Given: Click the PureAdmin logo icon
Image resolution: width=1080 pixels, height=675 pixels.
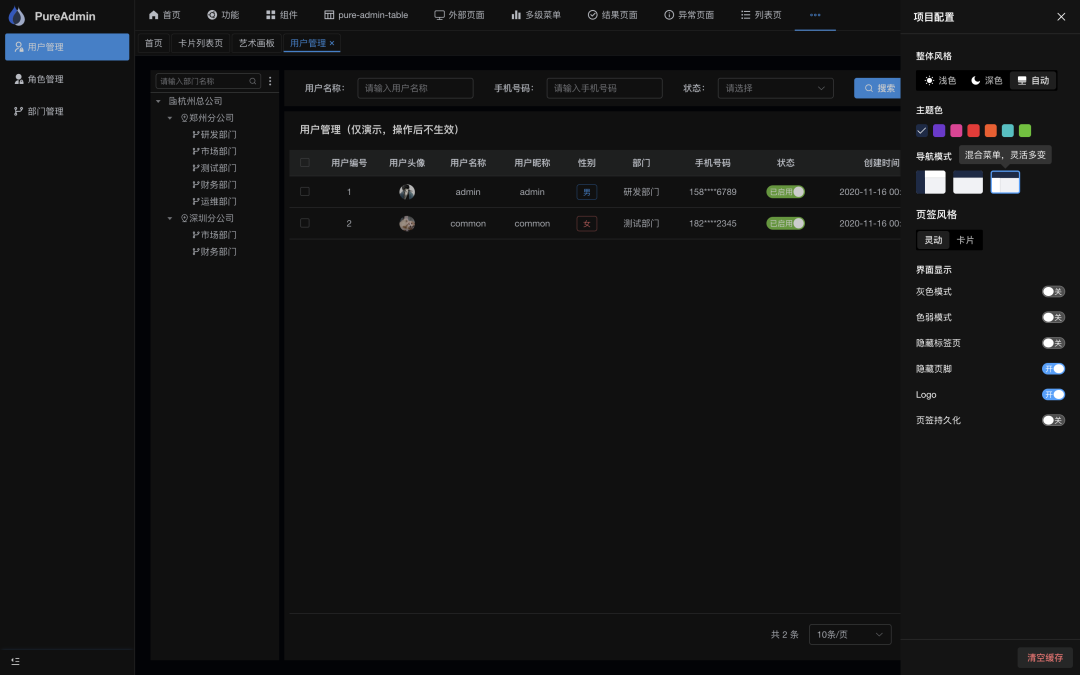Looking at the screenshot, I should pos(17,16).
